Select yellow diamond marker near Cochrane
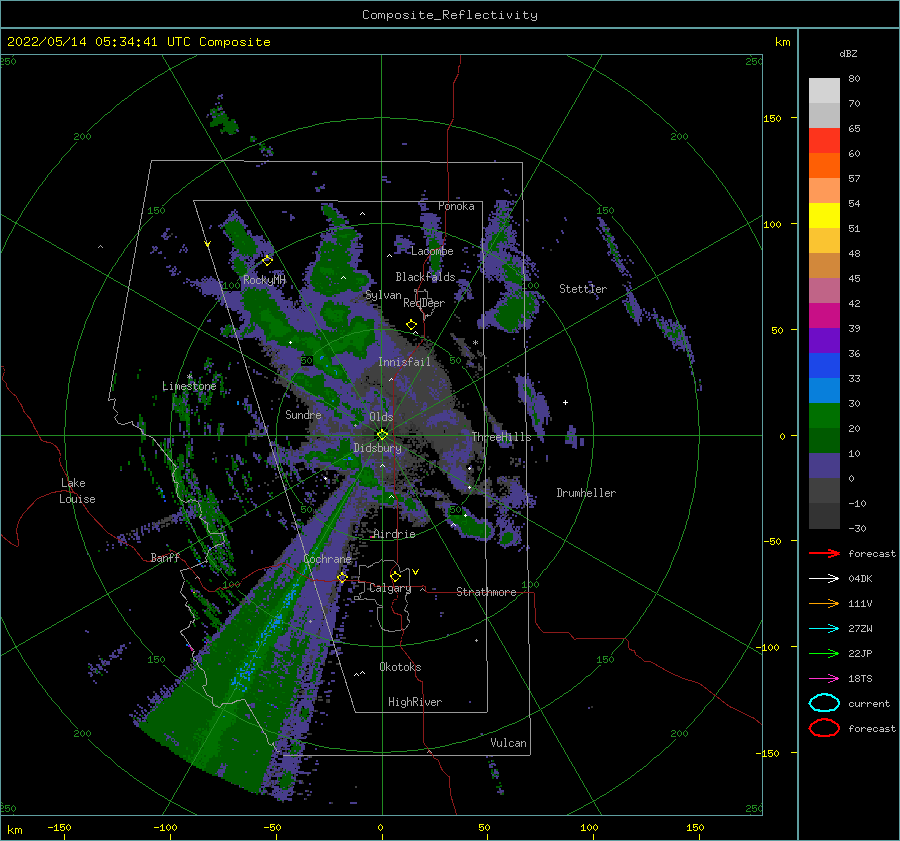 [x=342, y=577]
